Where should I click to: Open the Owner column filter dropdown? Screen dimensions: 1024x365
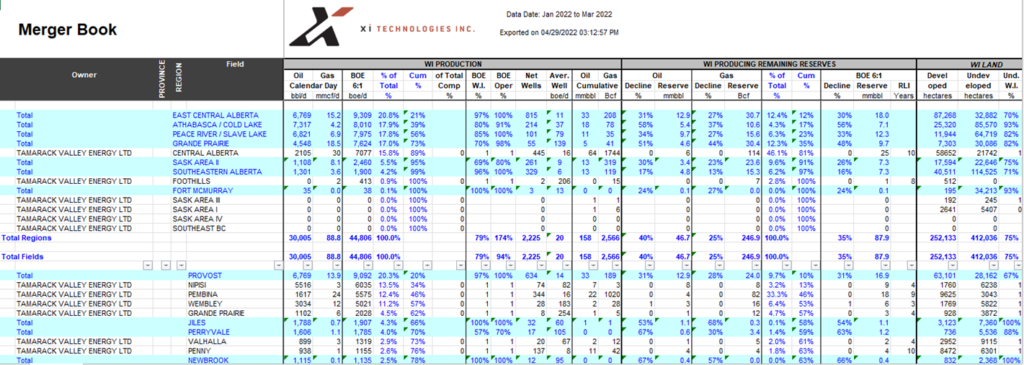click(x=147, y=265)
